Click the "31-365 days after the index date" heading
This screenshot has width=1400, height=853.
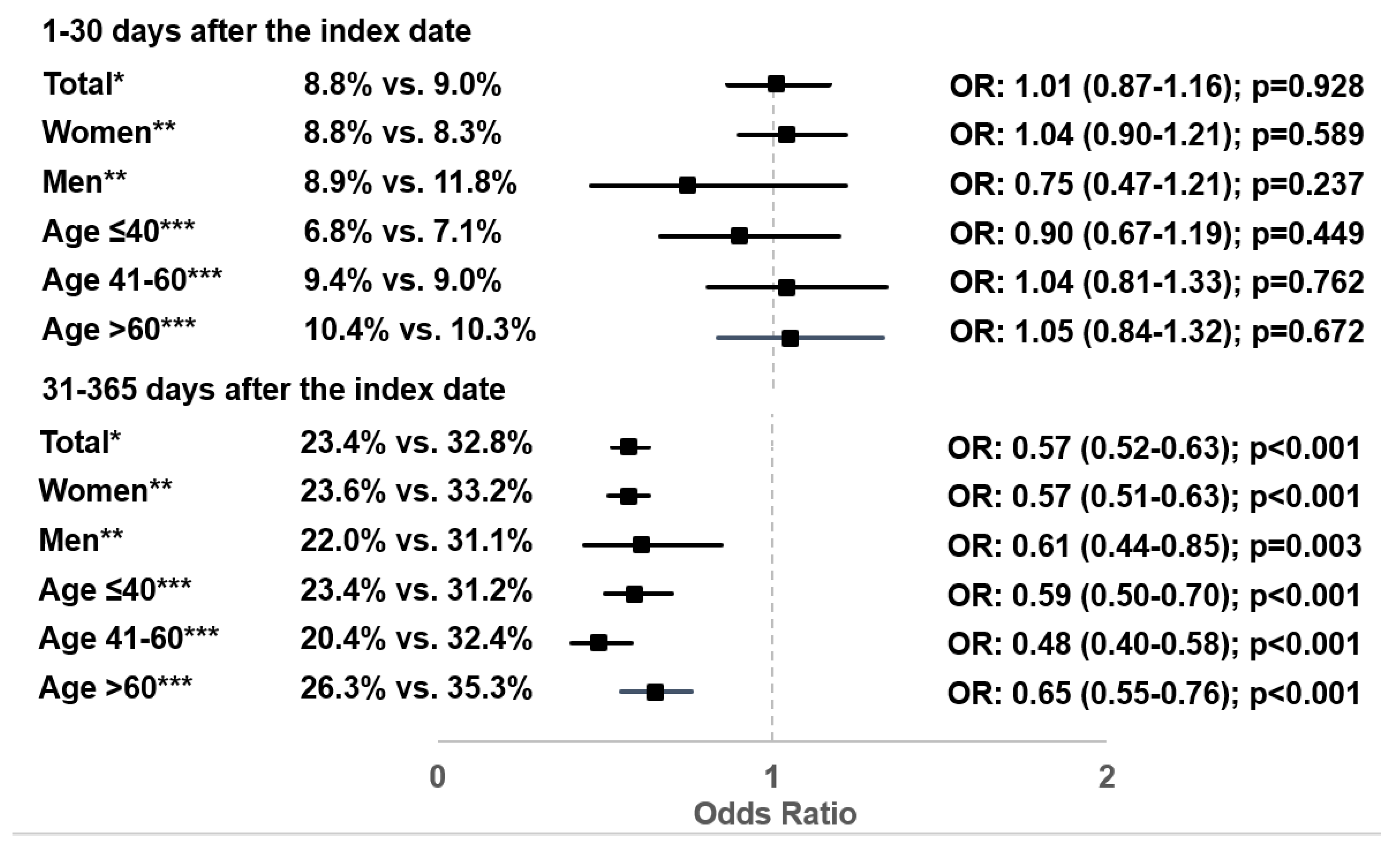(274, 390)
